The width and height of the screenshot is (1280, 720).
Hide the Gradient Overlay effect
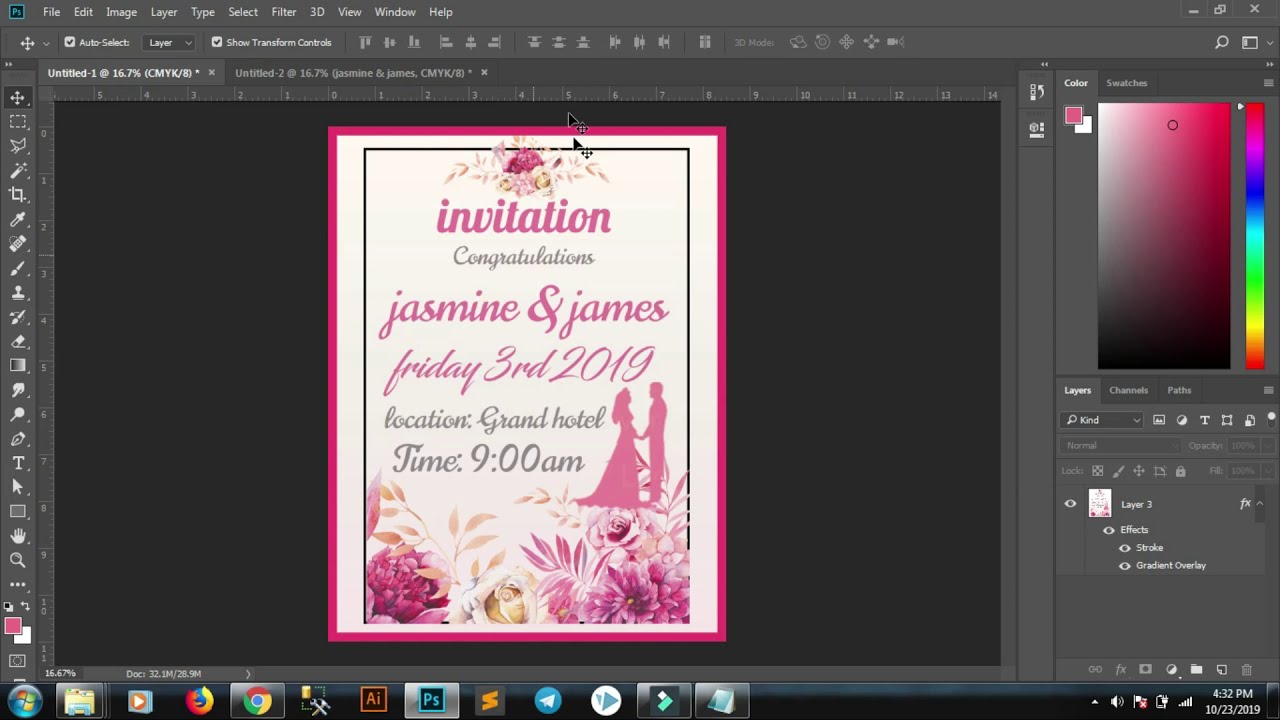1125,566
